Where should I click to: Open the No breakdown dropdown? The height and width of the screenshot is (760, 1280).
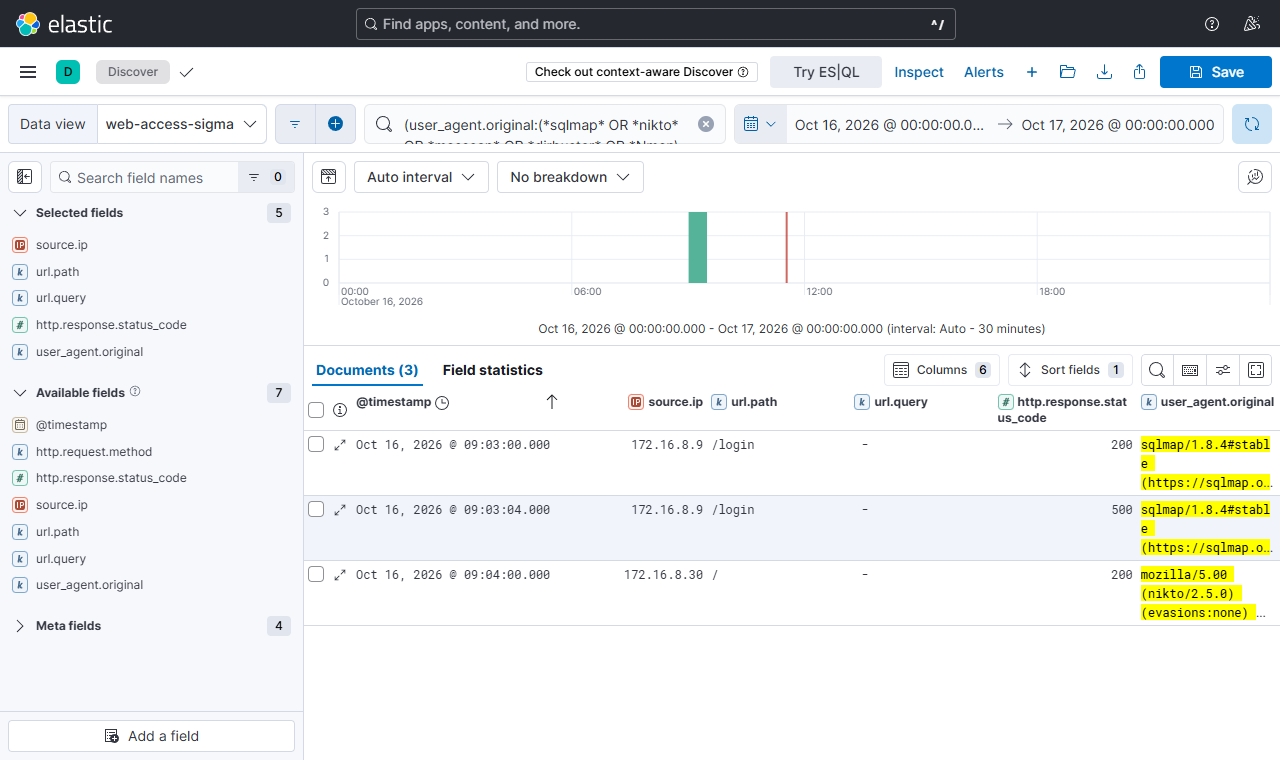[570, 177]
